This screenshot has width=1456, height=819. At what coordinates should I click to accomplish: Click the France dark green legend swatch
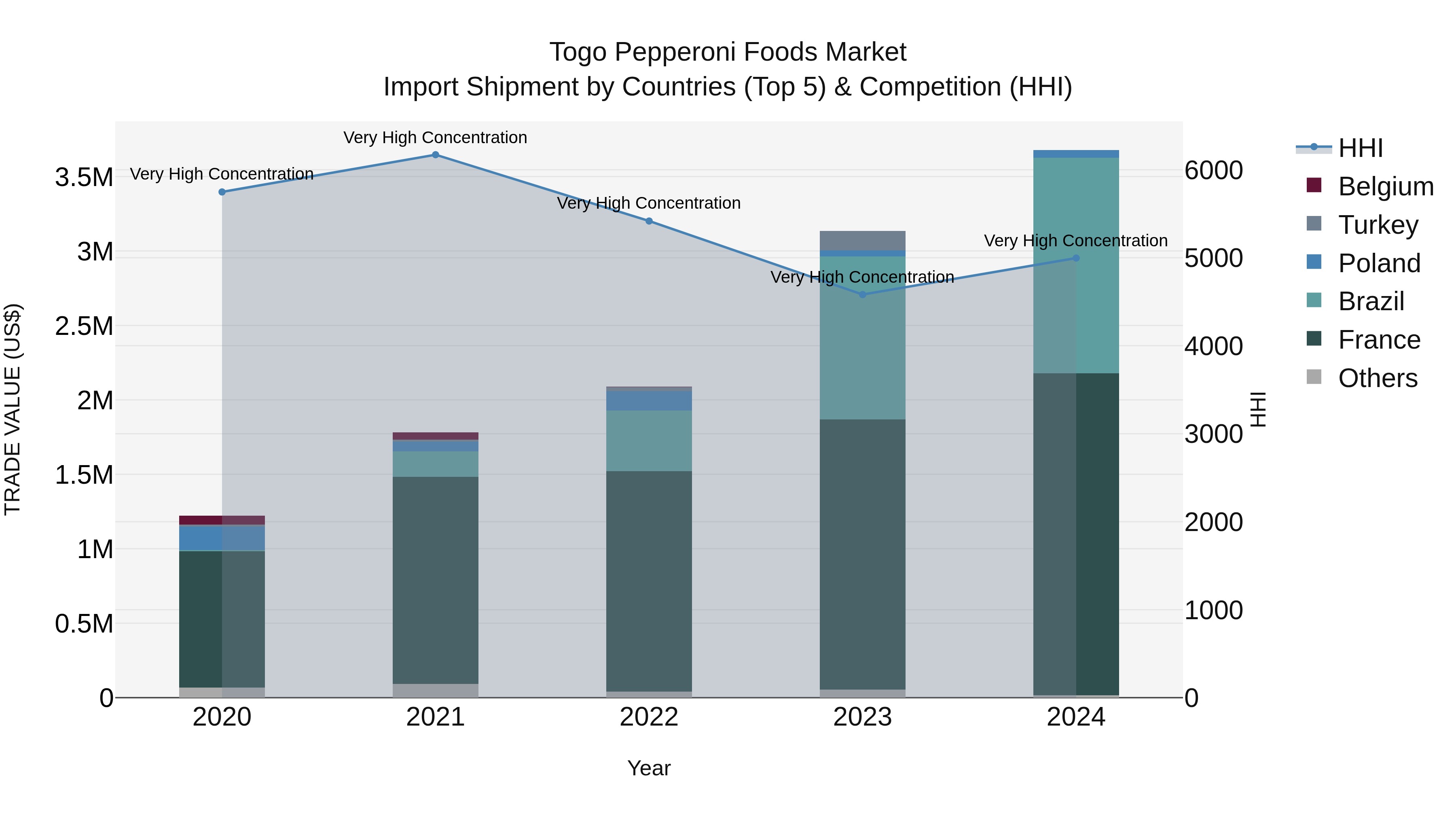pyautogui.click(x=1314, y=338)
